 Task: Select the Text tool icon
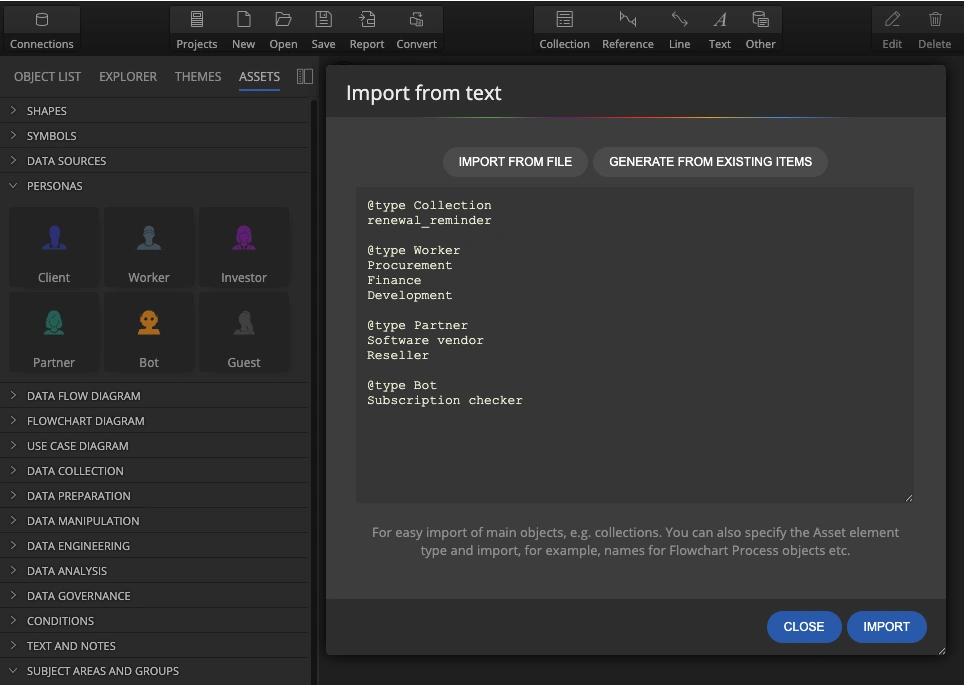pyautogui.click(x=719, y=20)
